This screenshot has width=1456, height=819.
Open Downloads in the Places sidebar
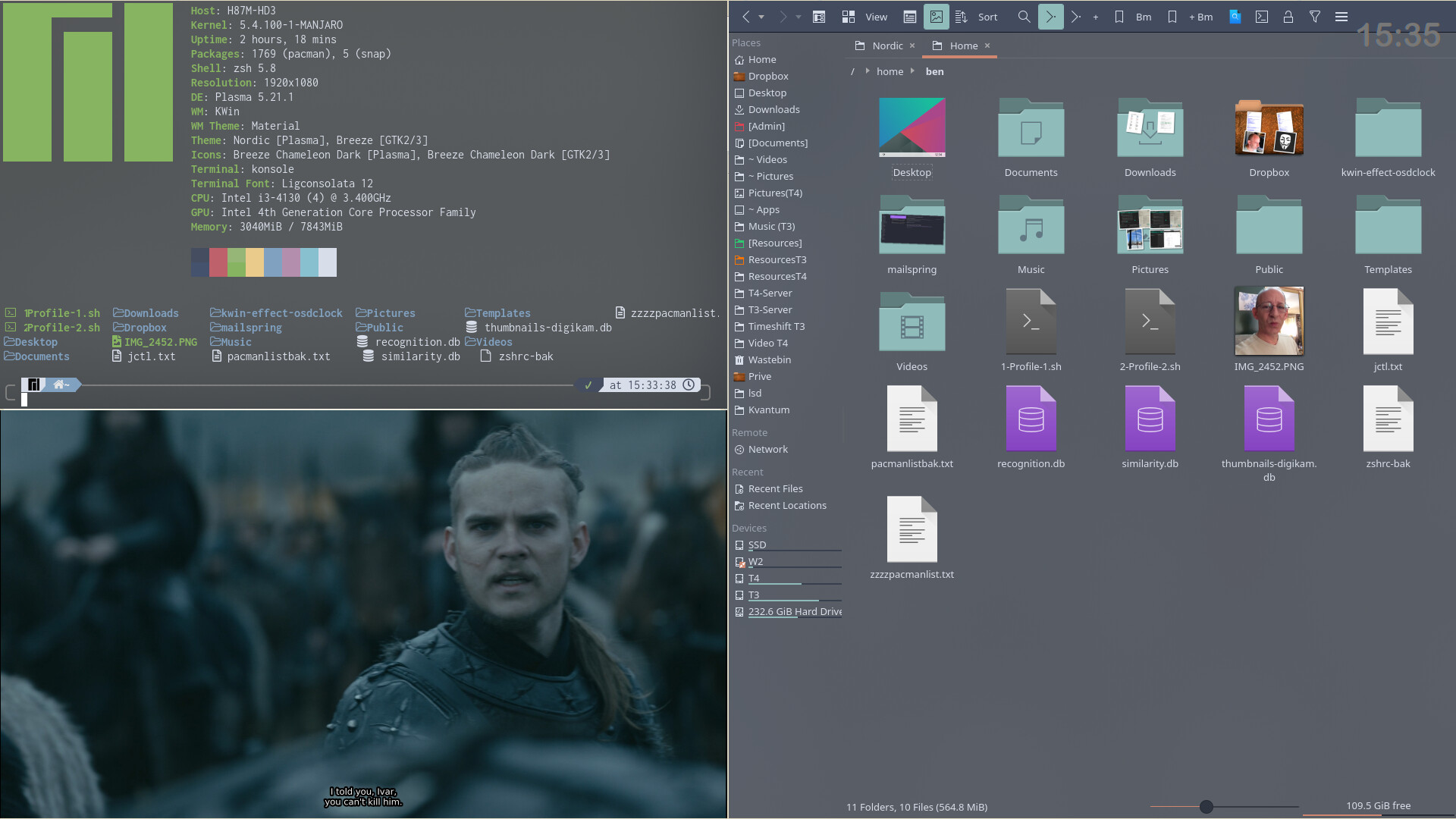788,109
